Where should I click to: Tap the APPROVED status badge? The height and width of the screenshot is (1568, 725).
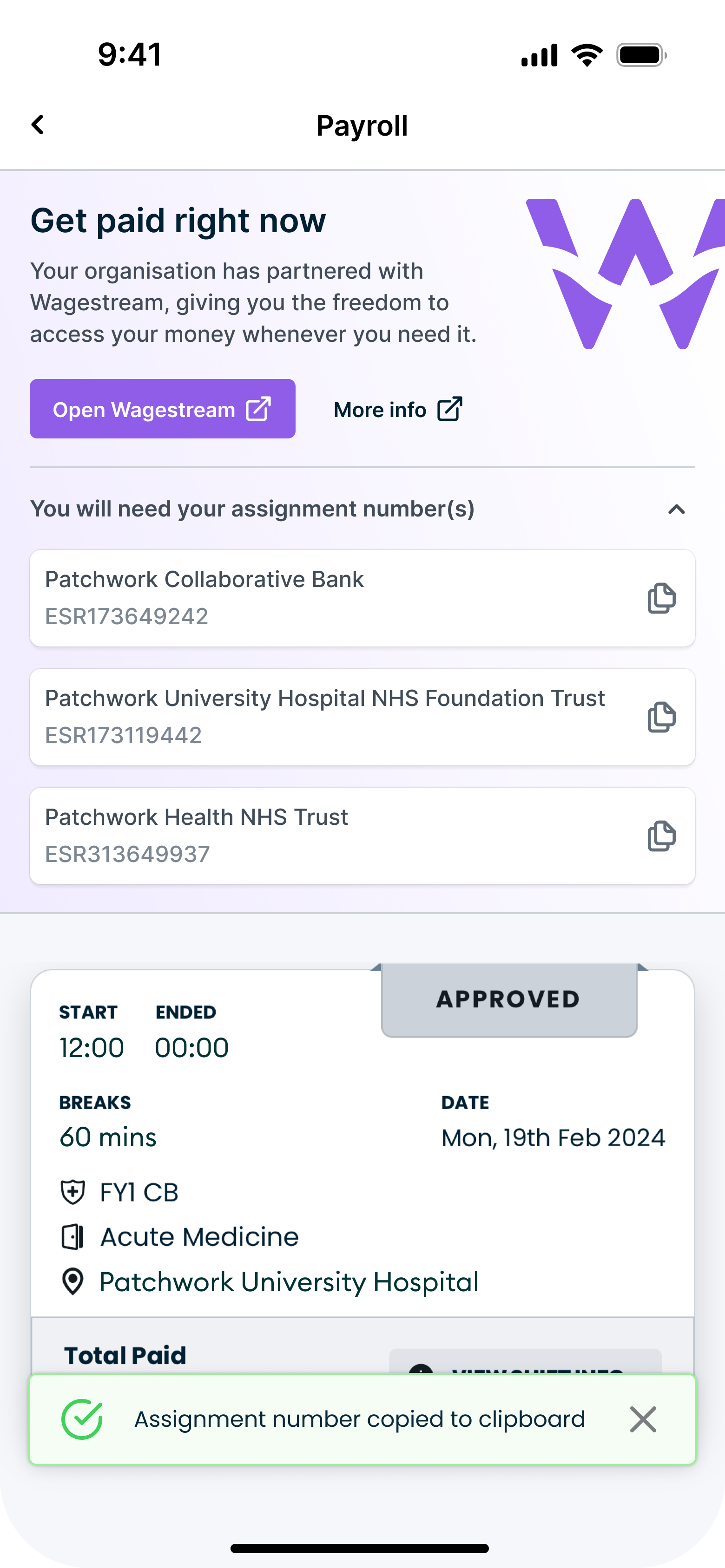pos(509,1000)
